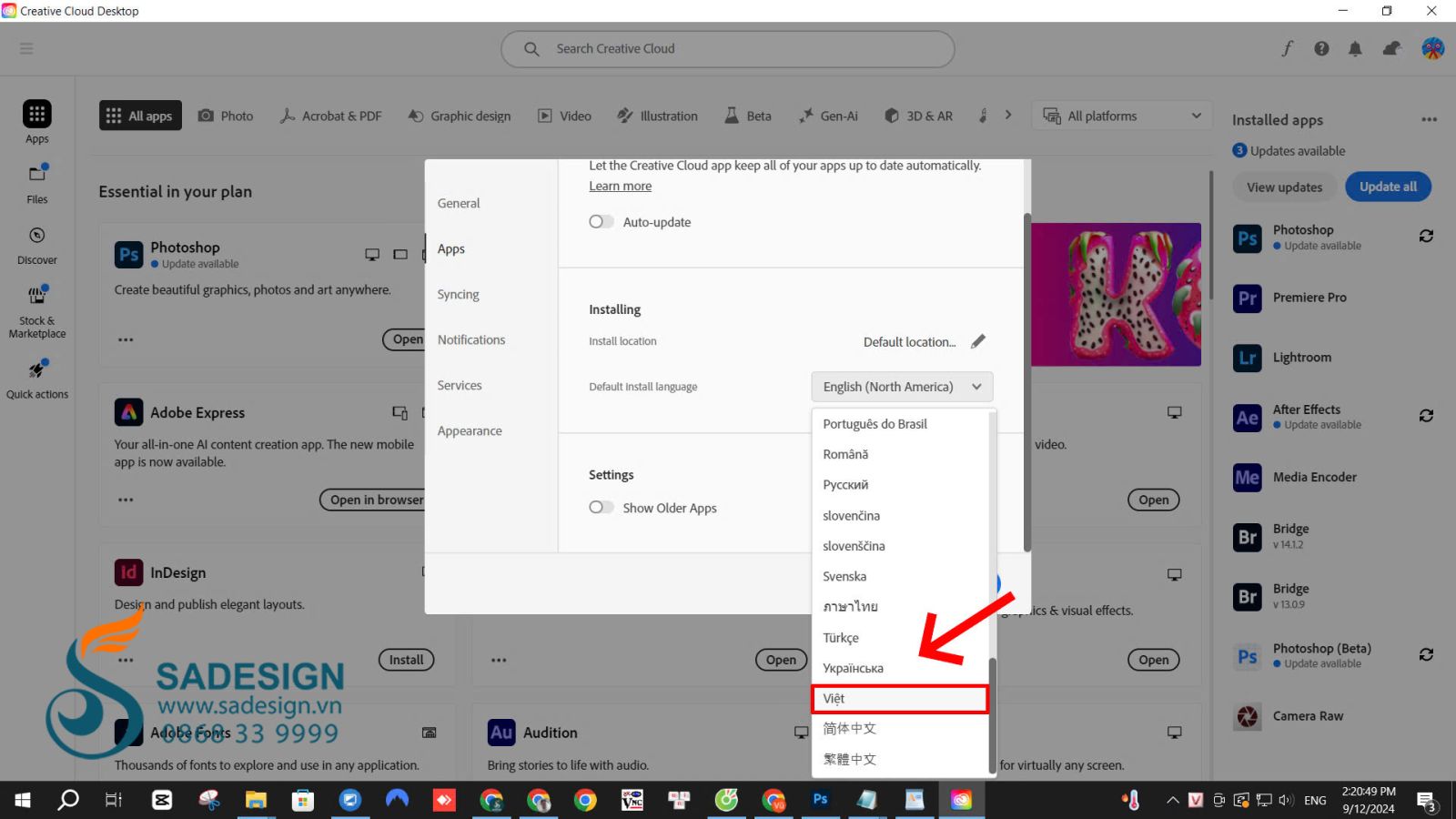Click View updates button
Screen dimensions: 1456x819
(x=1284, y=187)
